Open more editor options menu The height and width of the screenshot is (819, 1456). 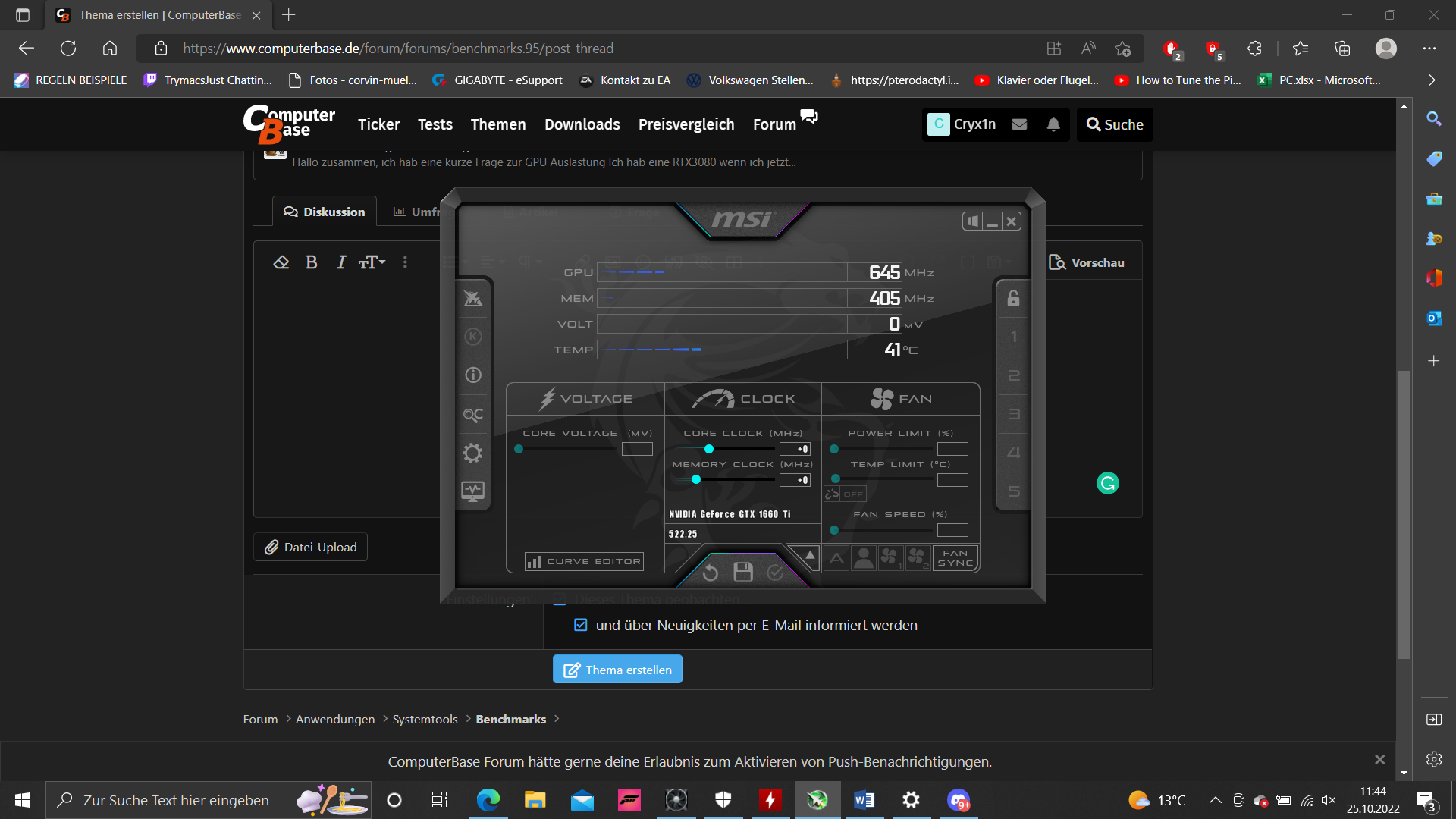[405, 262]
